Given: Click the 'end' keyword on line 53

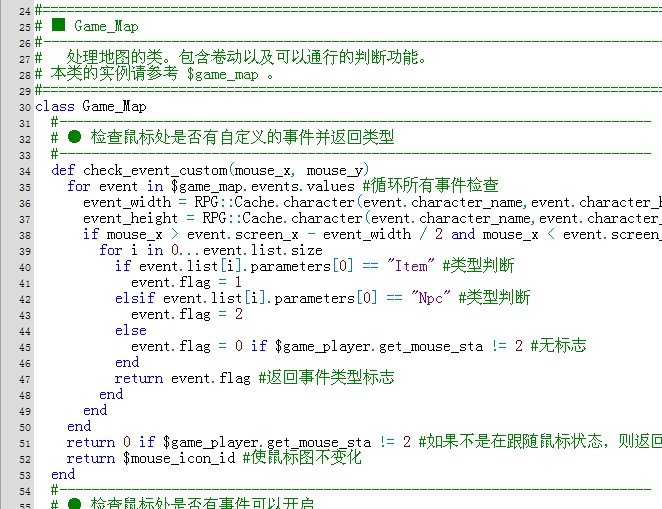Looking at the screenshot, I should click(x=63, y=474).
